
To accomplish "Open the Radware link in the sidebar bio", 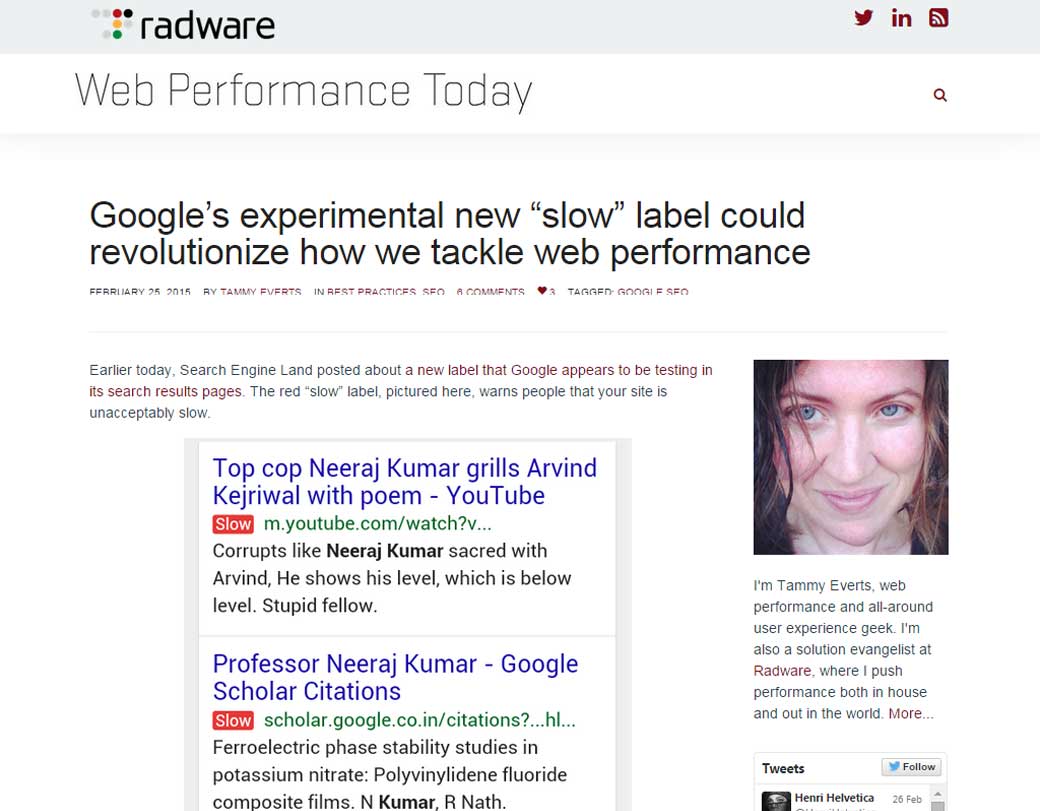I will [781, 670].
